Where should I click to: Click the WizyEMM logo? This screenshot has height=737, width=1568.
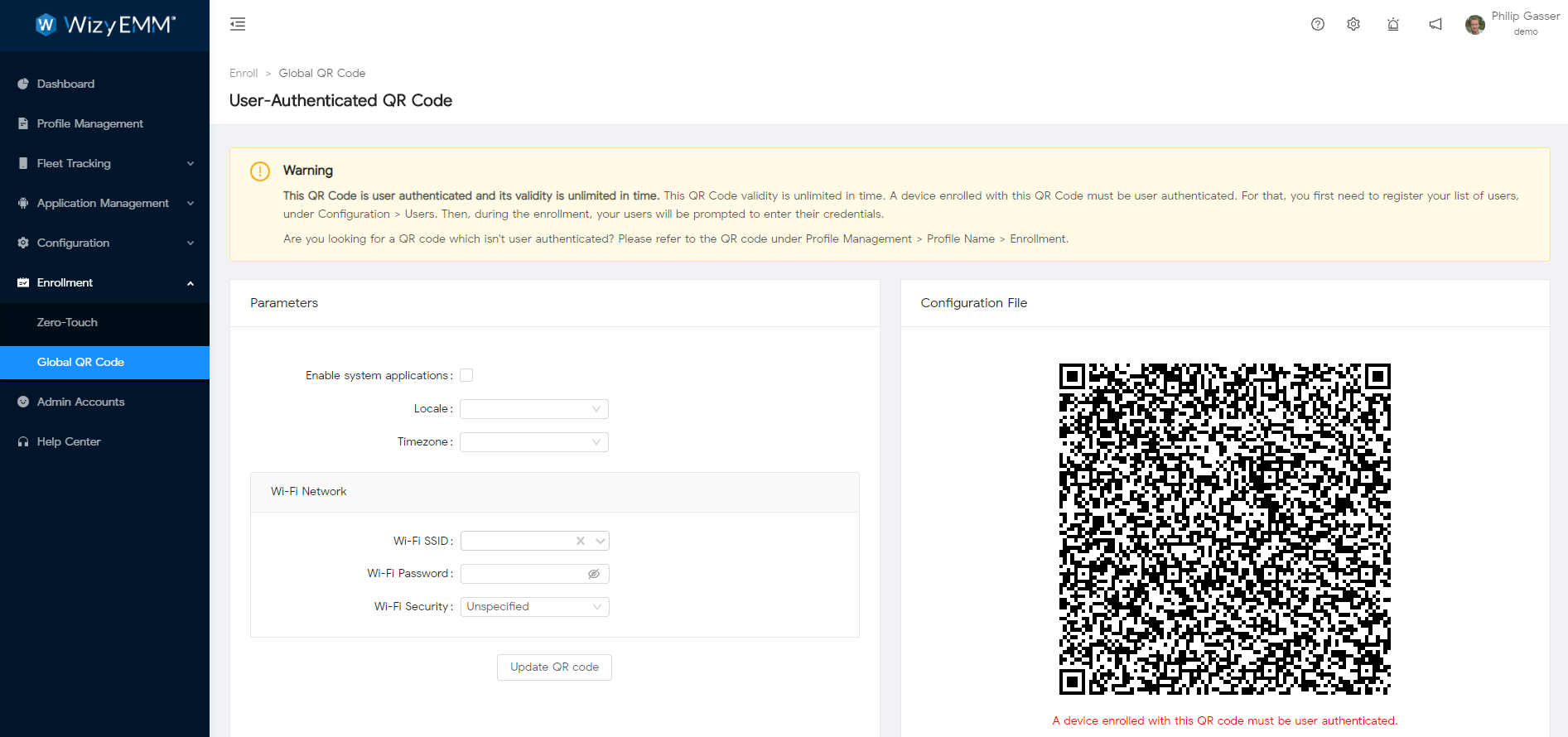pos(105,25)
